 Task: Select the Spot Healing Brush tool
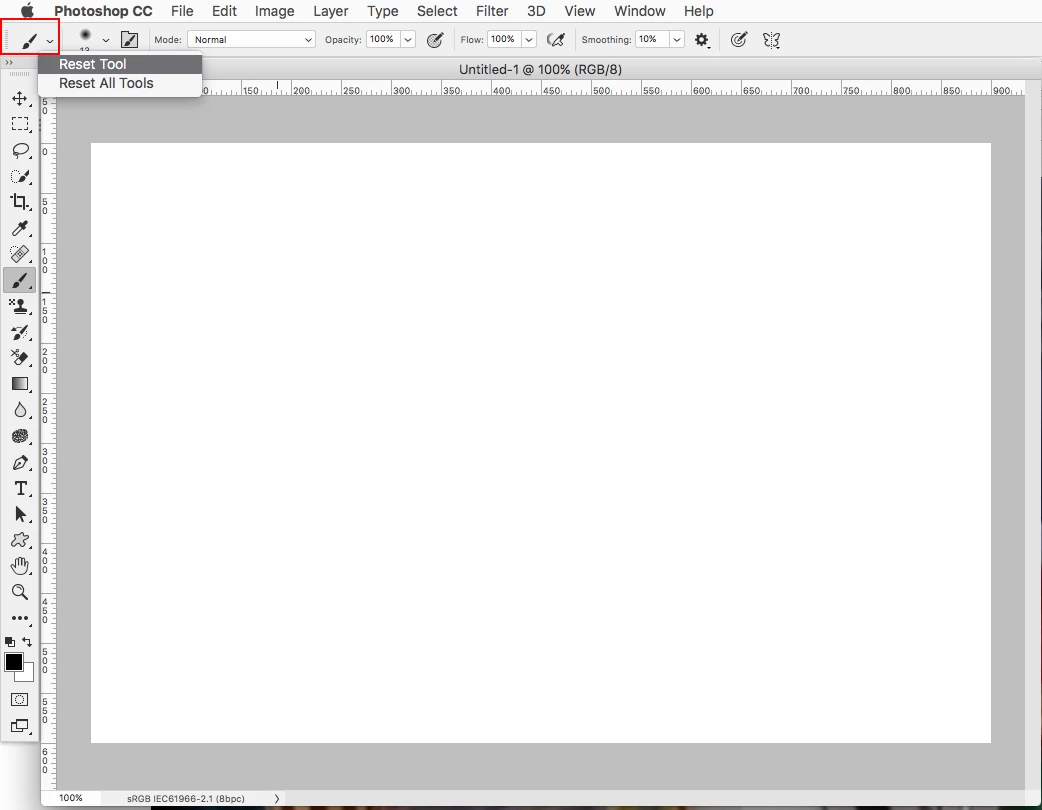[20, 254]
